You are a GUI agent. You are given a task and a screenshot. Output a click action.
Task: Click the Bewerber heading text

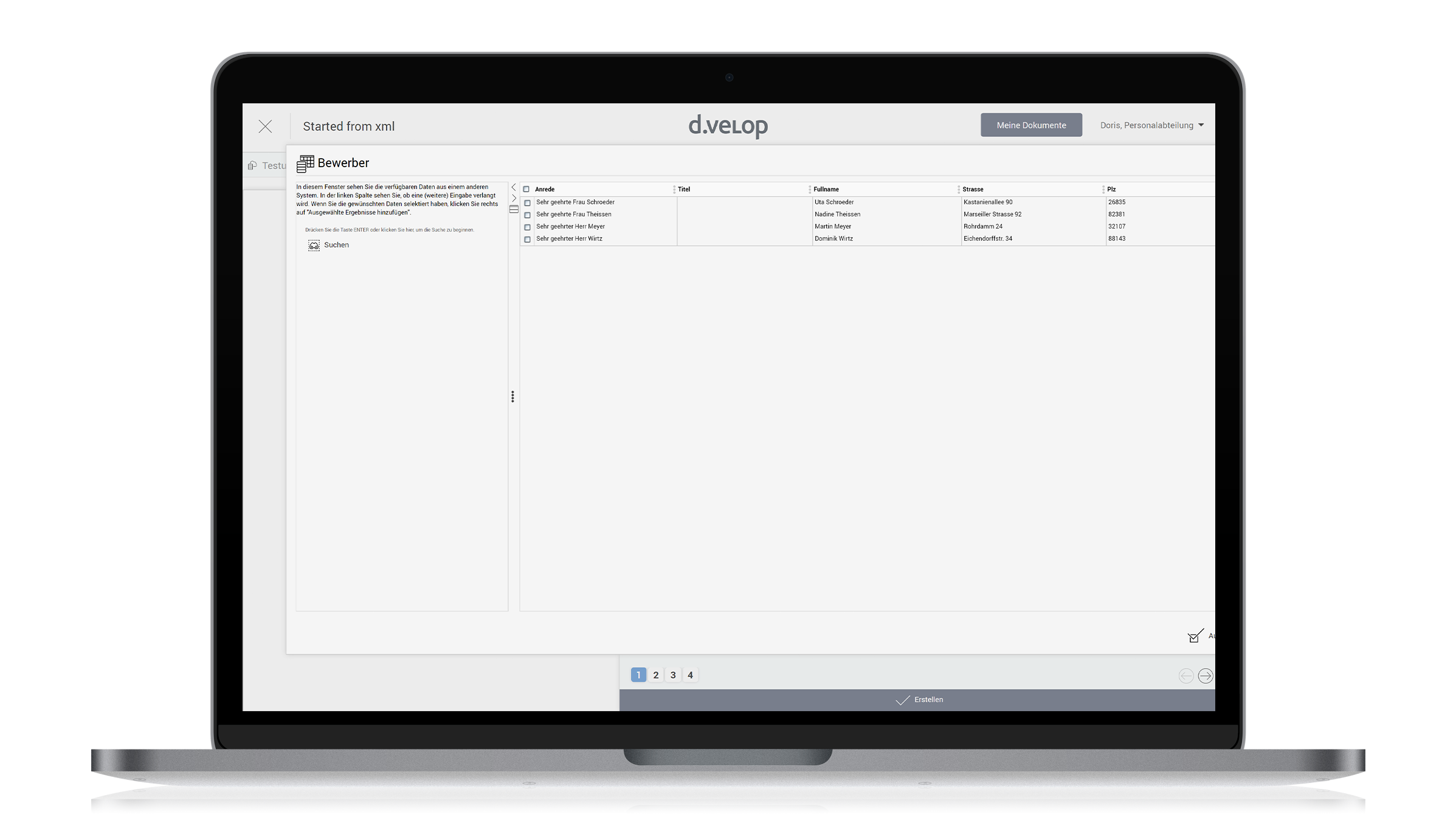coord(343,163)
